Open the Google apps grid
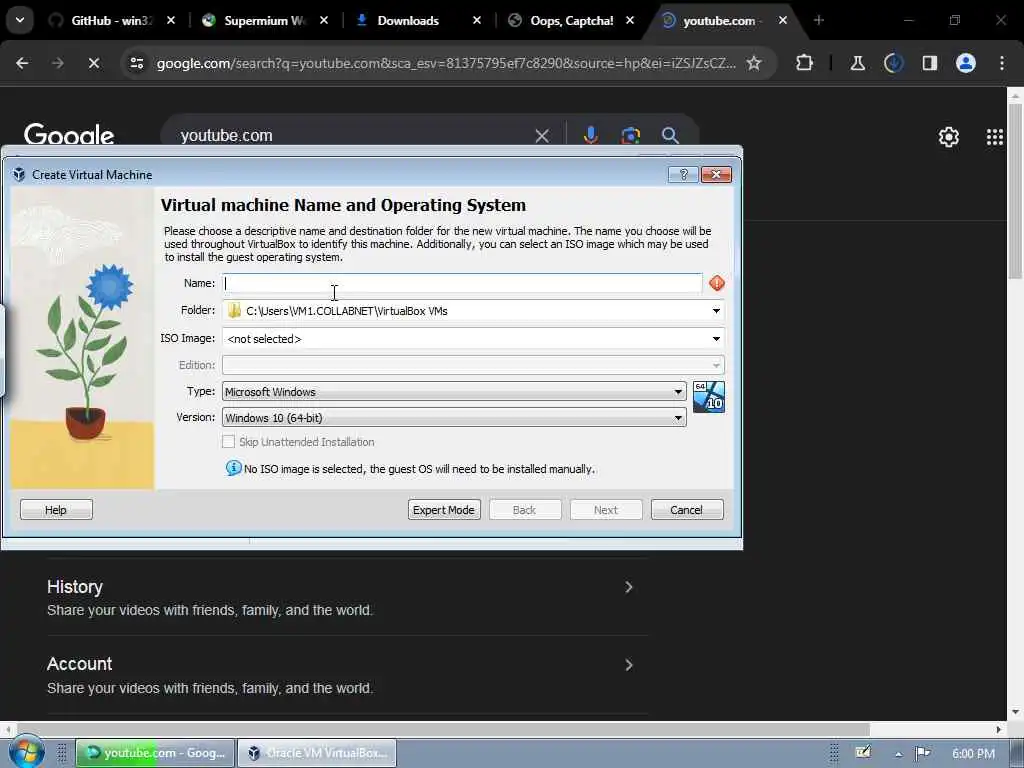This screenshot has width=1024, height=768. pyautogui.click(x=995, y=137)
